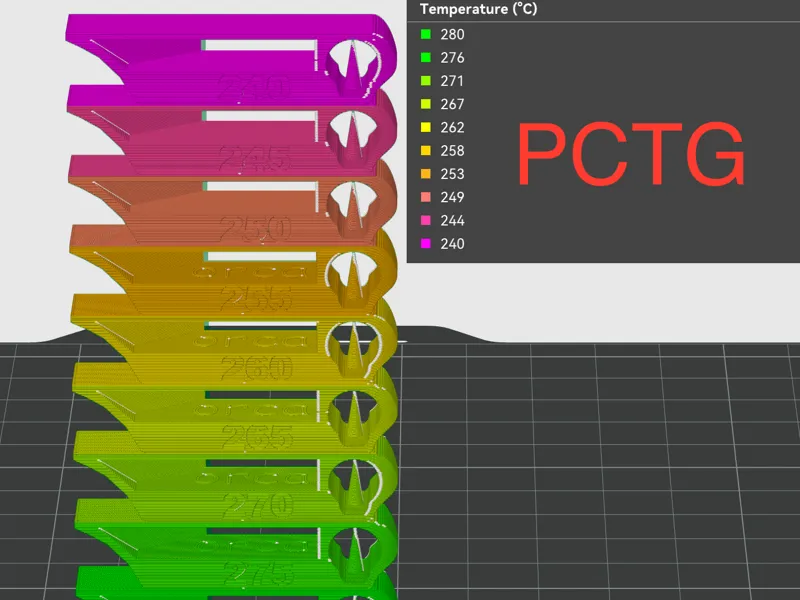
Task: Click the tower block embossed 260
Action: point(232,342)
